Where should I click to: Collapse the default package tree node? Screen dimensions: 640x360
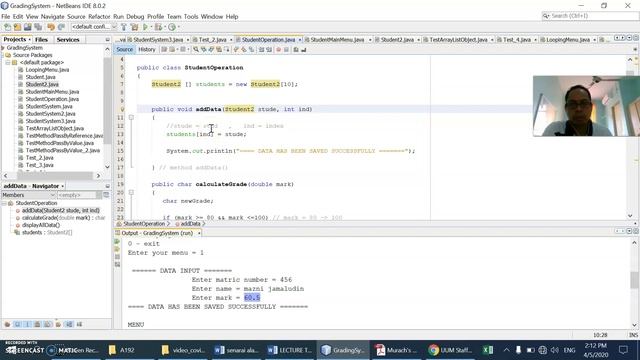click(x=8, y=62)
